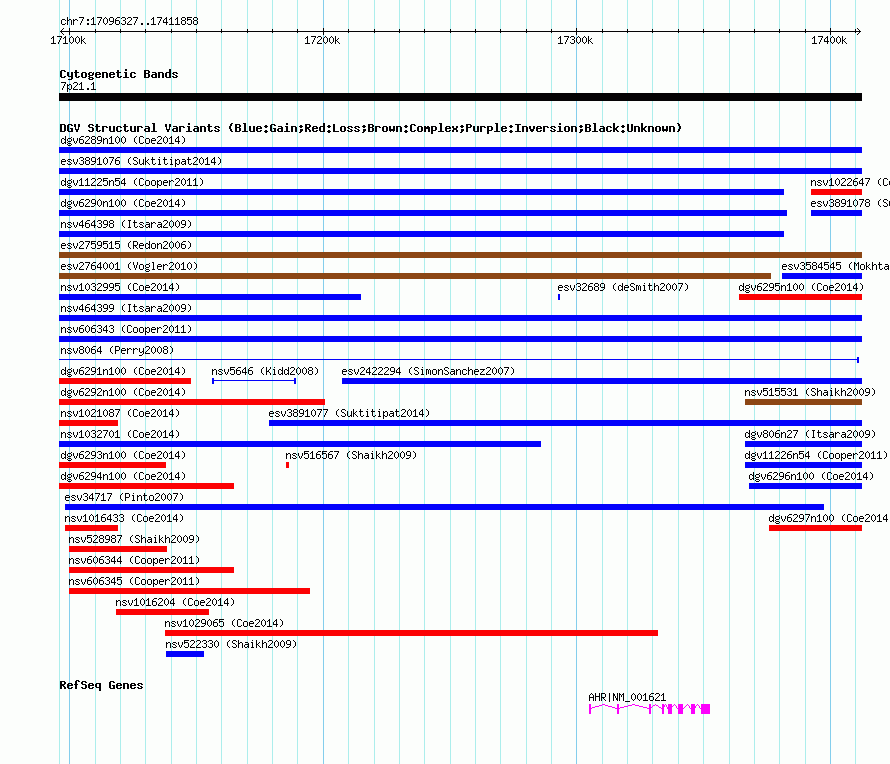The height and width of the screenshot is (764, 890).
Task: Click the AHR|NM_001621 gene label
Action: 627,697
